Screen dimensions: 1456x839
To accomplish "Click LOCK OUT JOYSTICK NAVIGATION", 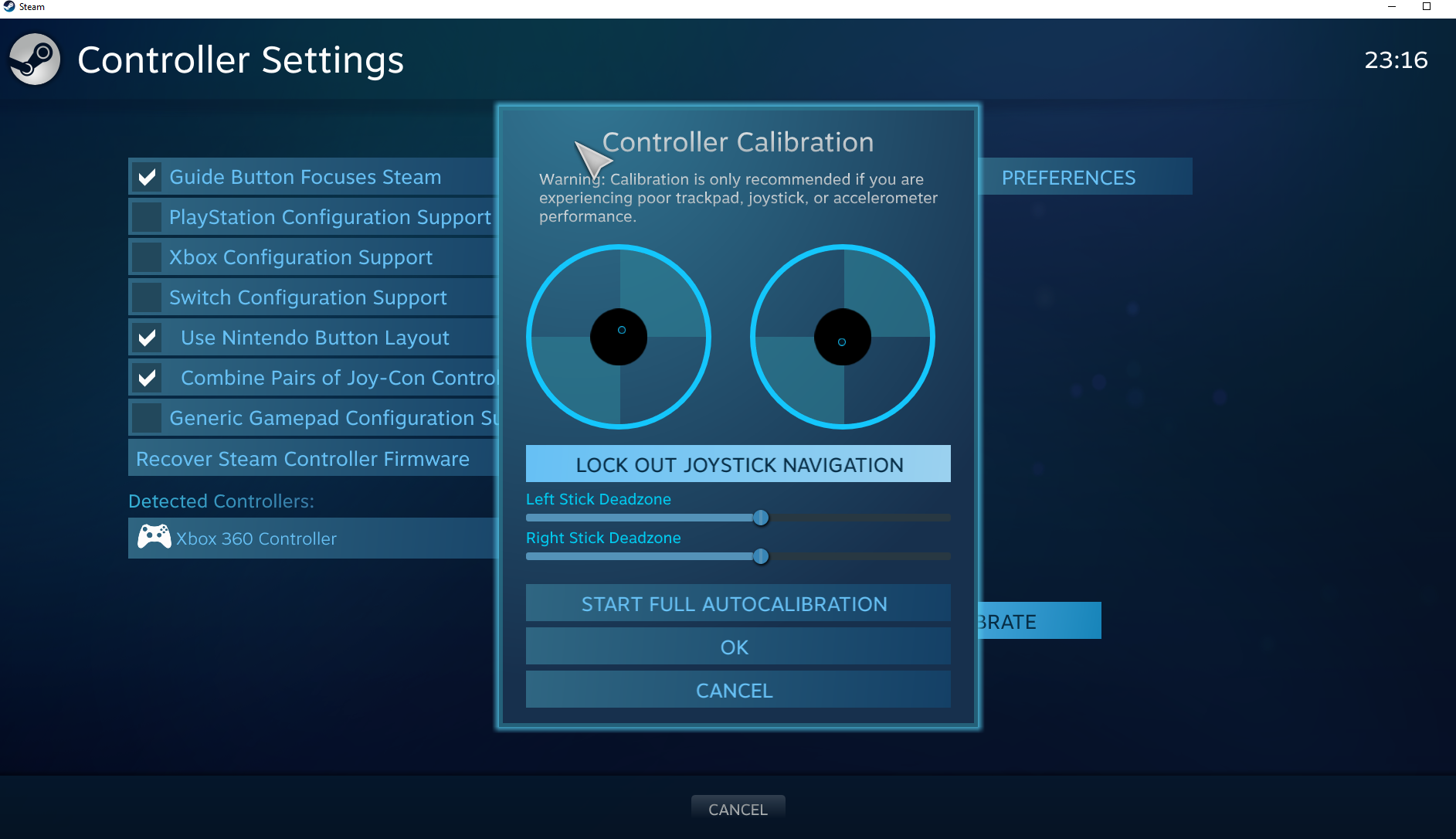I will [x=738, y=464].
